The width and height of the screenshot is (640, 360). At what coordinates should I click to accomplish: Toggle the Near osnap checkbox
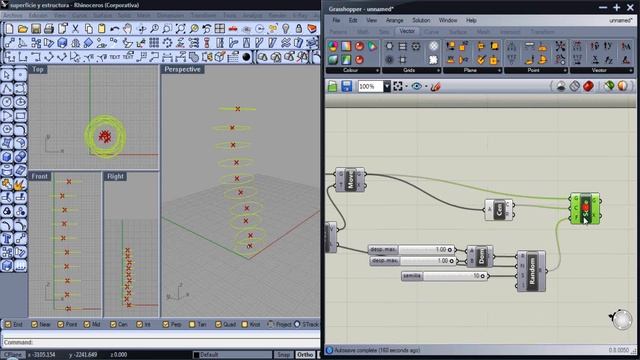35,324
